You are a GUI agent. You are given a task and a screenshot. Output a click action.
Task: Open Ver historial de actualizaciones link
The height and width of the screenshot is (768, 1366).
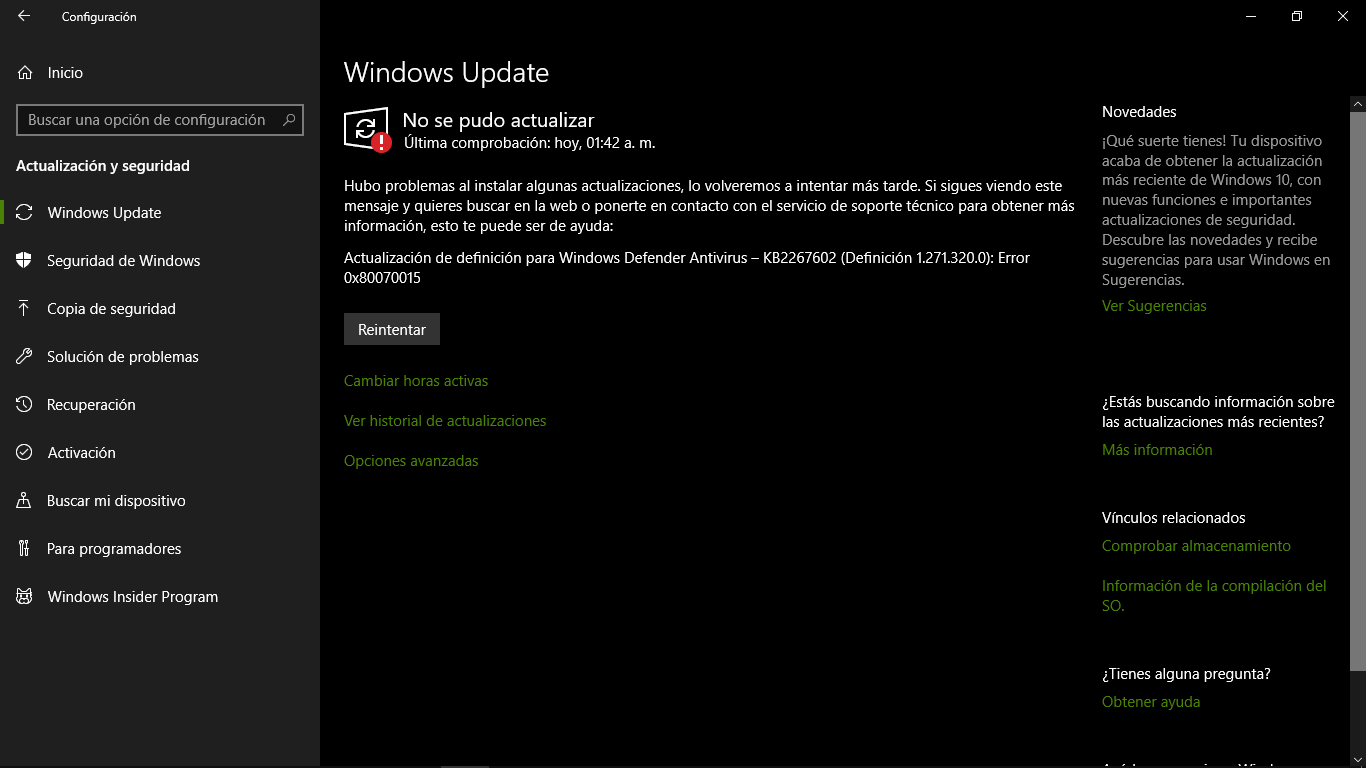445,421
